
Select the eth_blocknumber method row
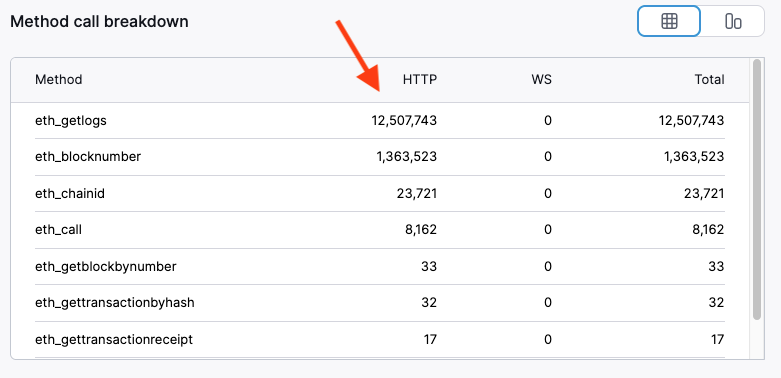point(380,157)
